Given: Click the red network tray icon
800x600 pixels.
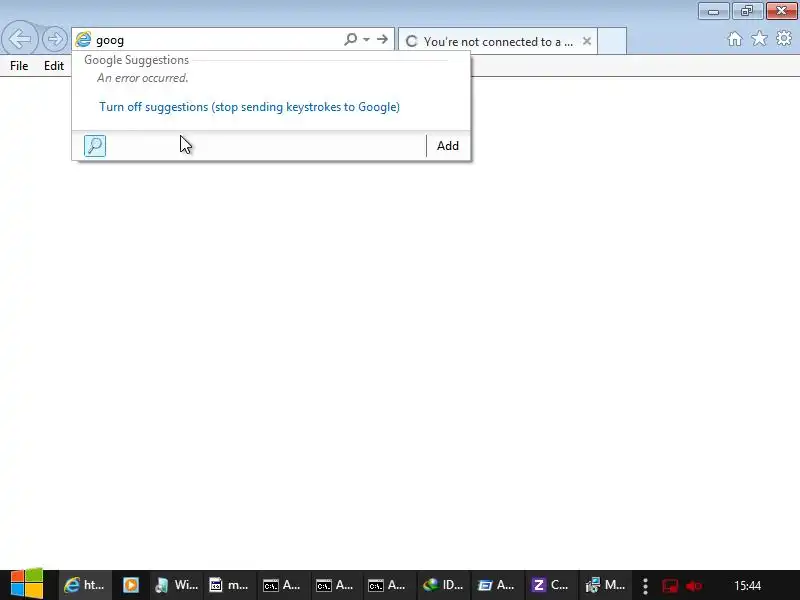Looking at the screenshot, I should click(x=670, y=586).
